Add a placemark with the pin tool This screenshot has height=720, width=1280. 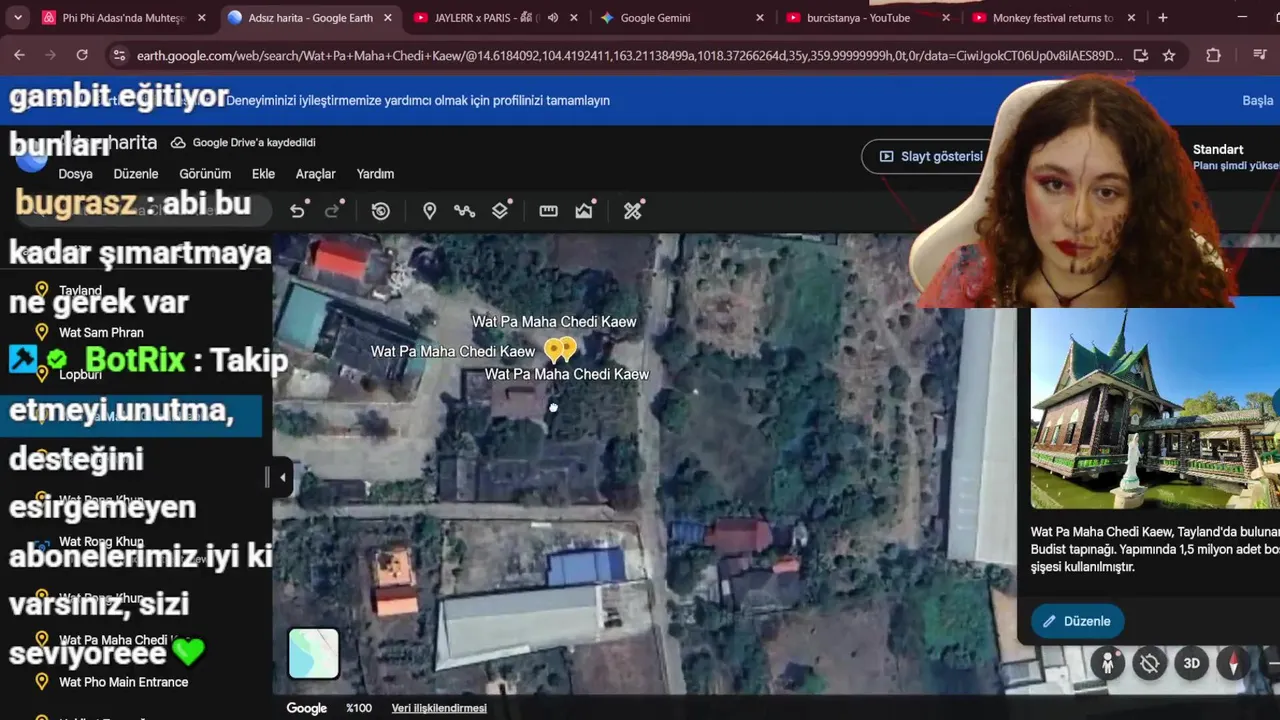point(429,210)
